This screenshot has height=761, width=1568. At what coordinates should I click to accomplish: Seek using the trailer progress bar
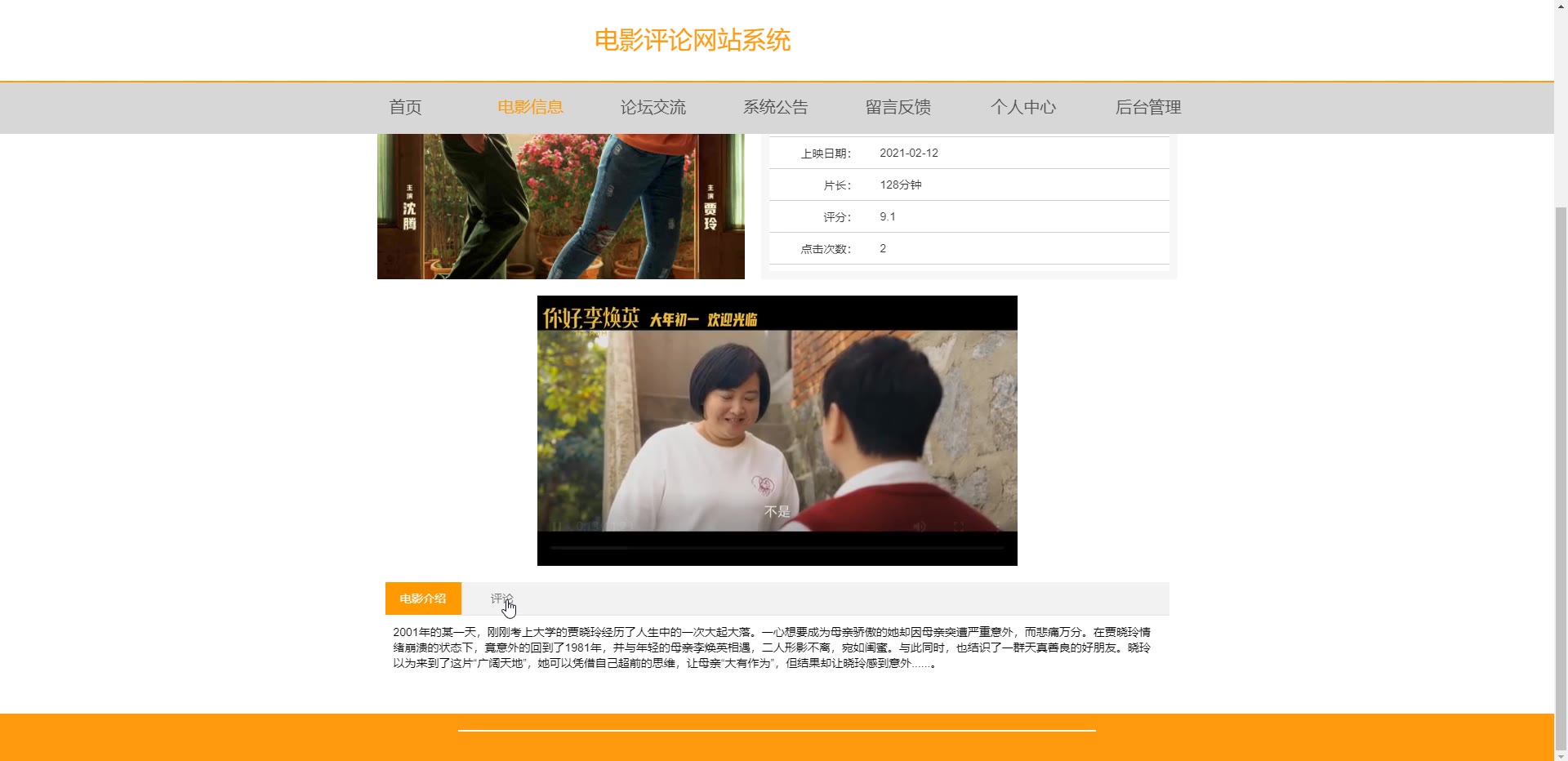coord(777,548)
